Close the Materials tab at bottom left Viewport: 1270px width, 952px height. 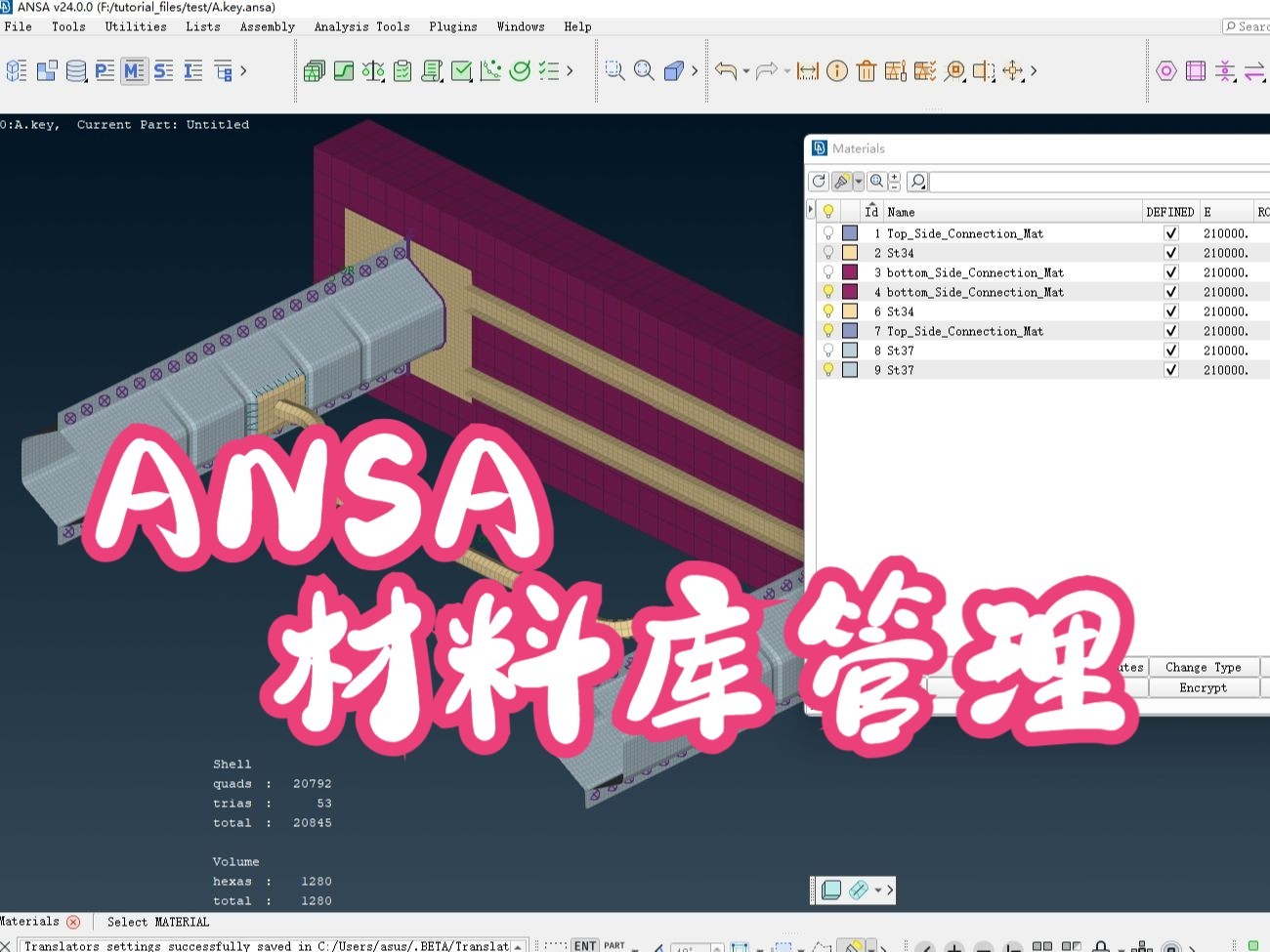click(73, 922)
